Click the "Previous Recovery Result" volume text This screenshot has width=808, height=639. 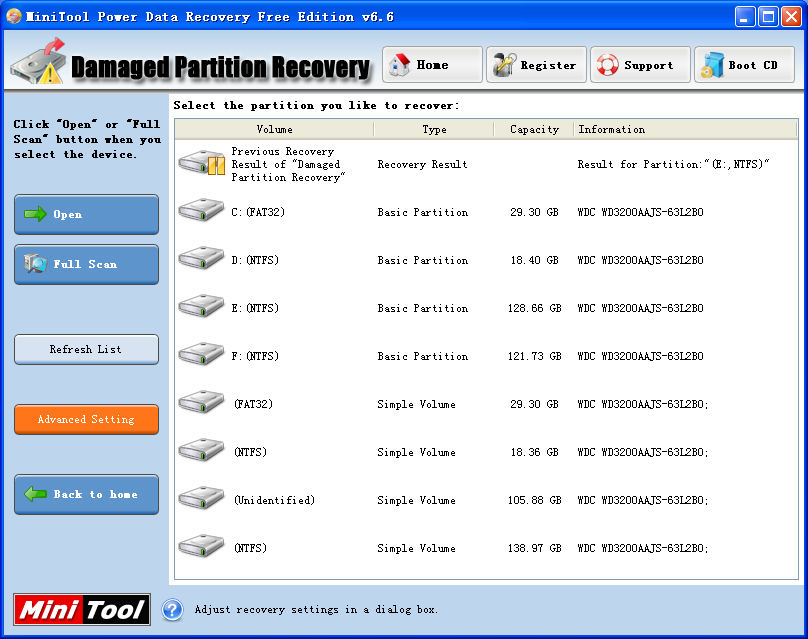tap(288, 164)
